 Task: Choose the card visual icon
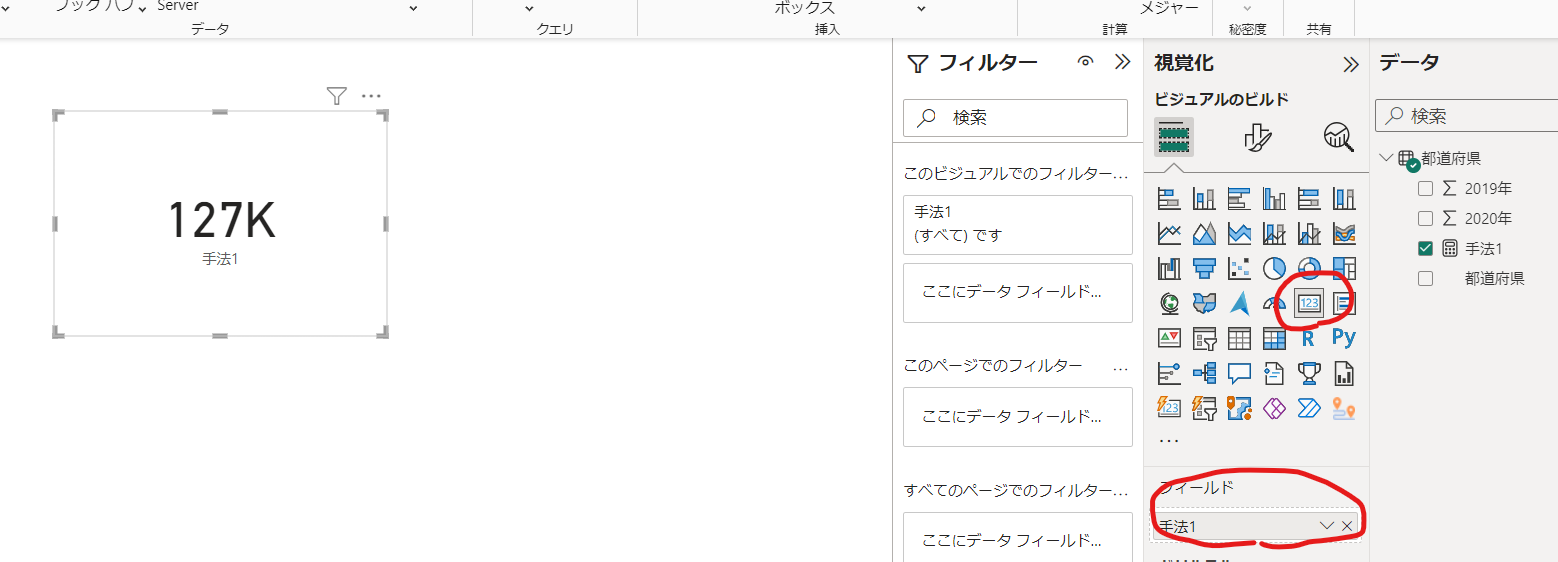(x=1309, y=303)
